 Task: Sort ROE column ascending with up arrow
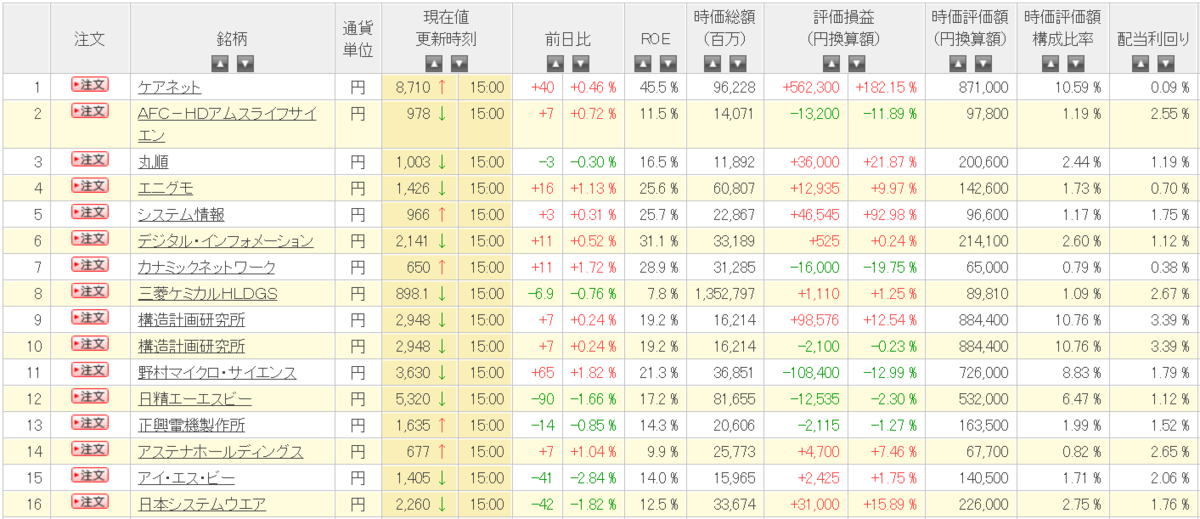643,63
